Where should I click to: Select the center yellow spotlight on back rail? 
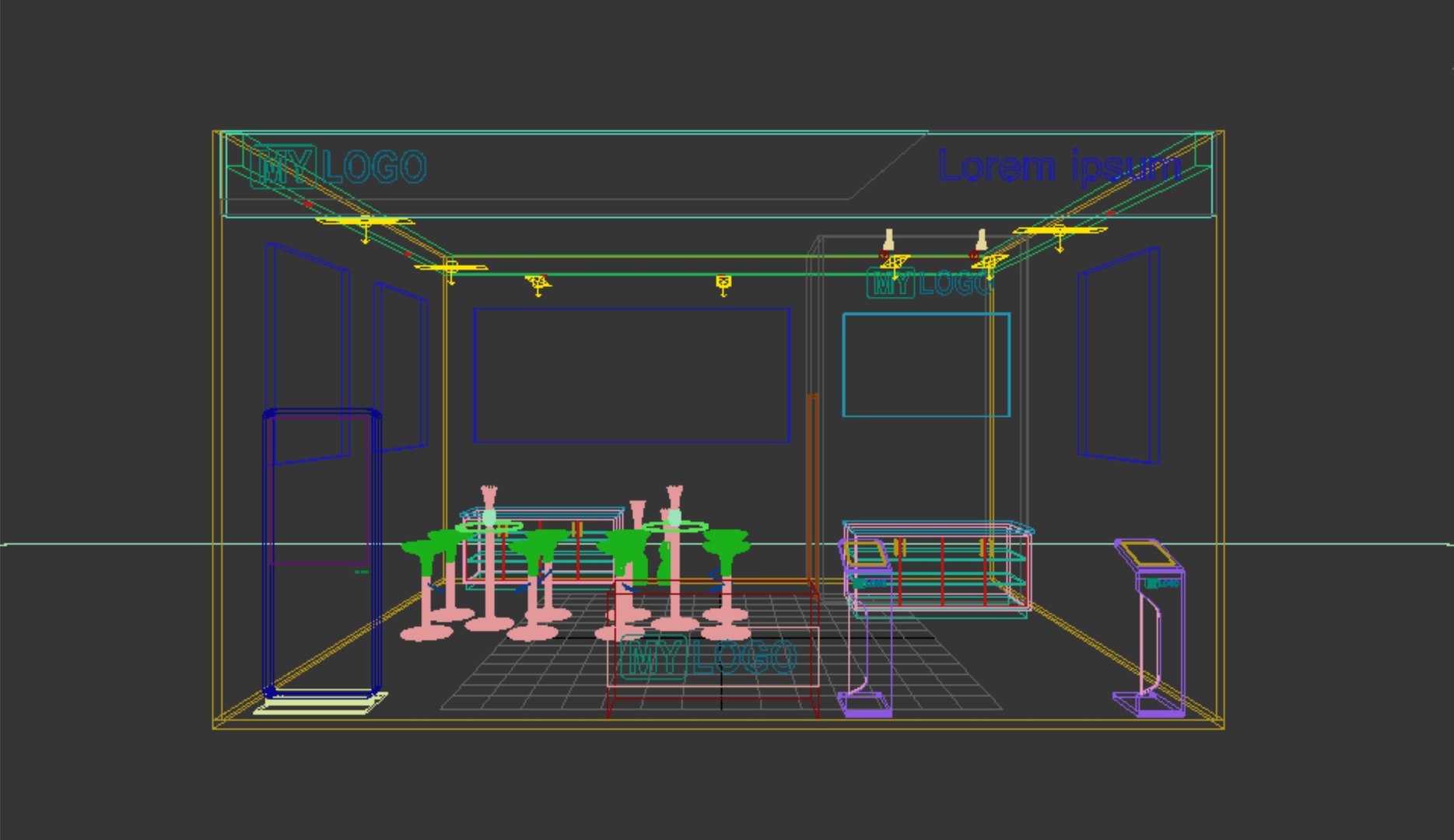pyautogui.click(x=723, y=284)
